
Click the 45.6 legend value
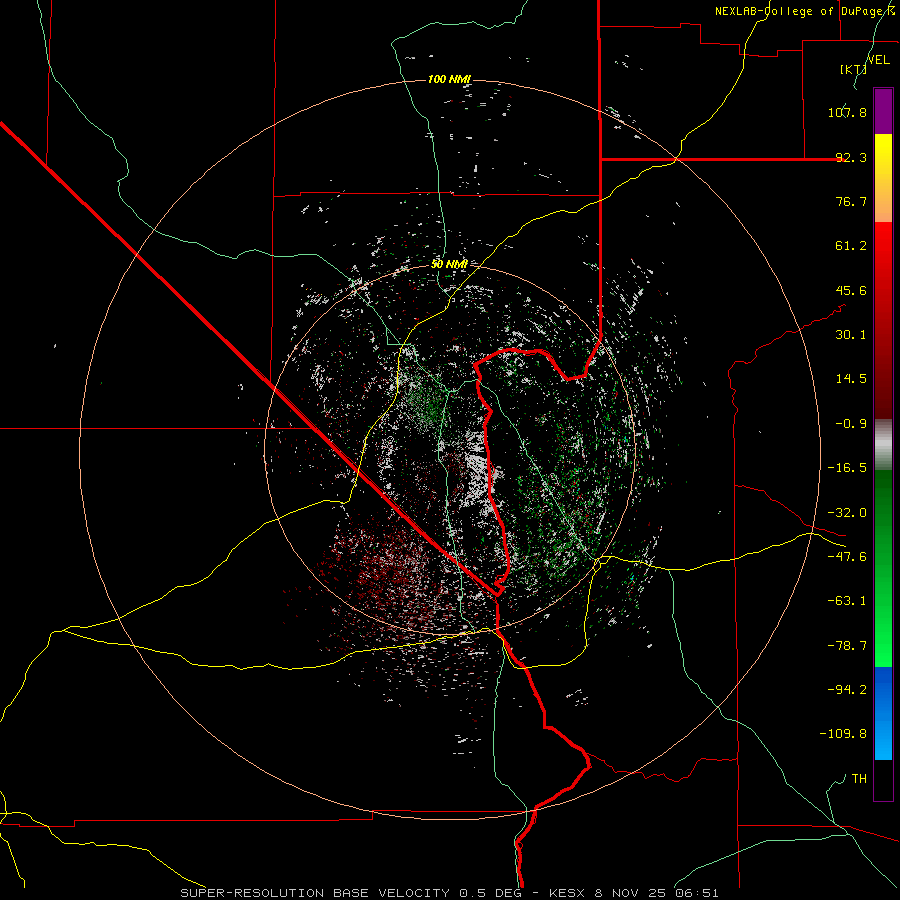tap(851, 290)
